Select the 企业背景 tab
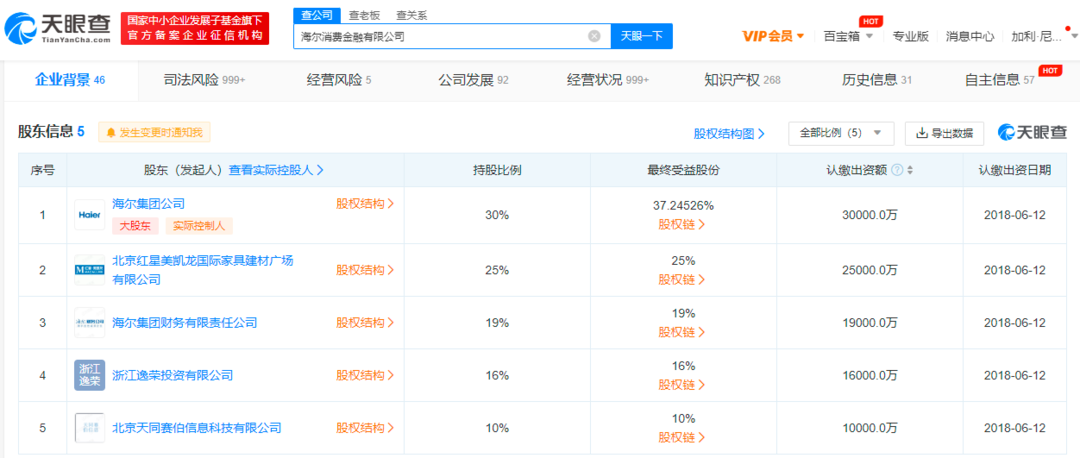 coord(70,81)
